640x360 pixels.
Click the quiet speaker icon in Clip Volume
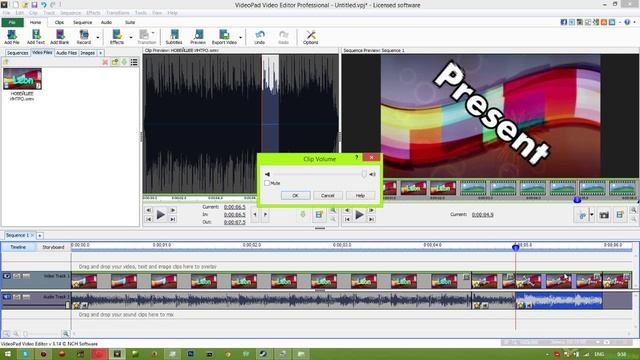tap(267, 174)
